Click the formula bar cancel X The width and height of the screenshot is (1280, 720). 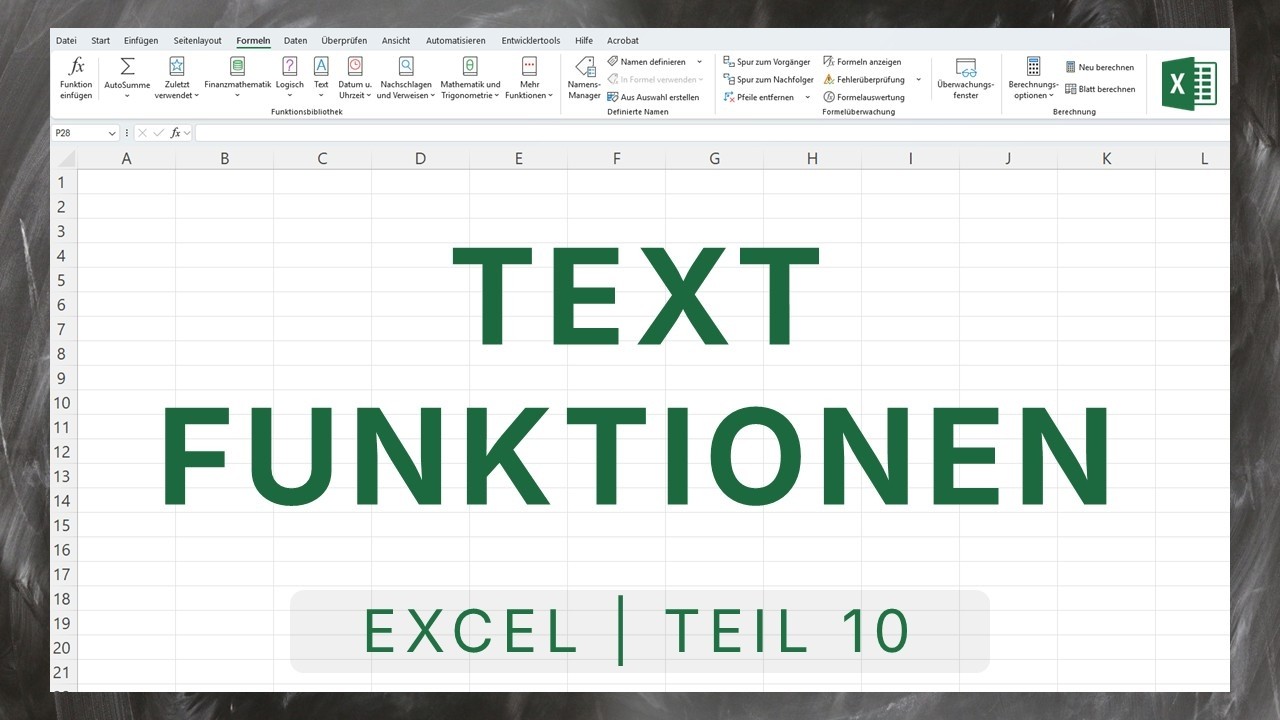coord(143,133)
